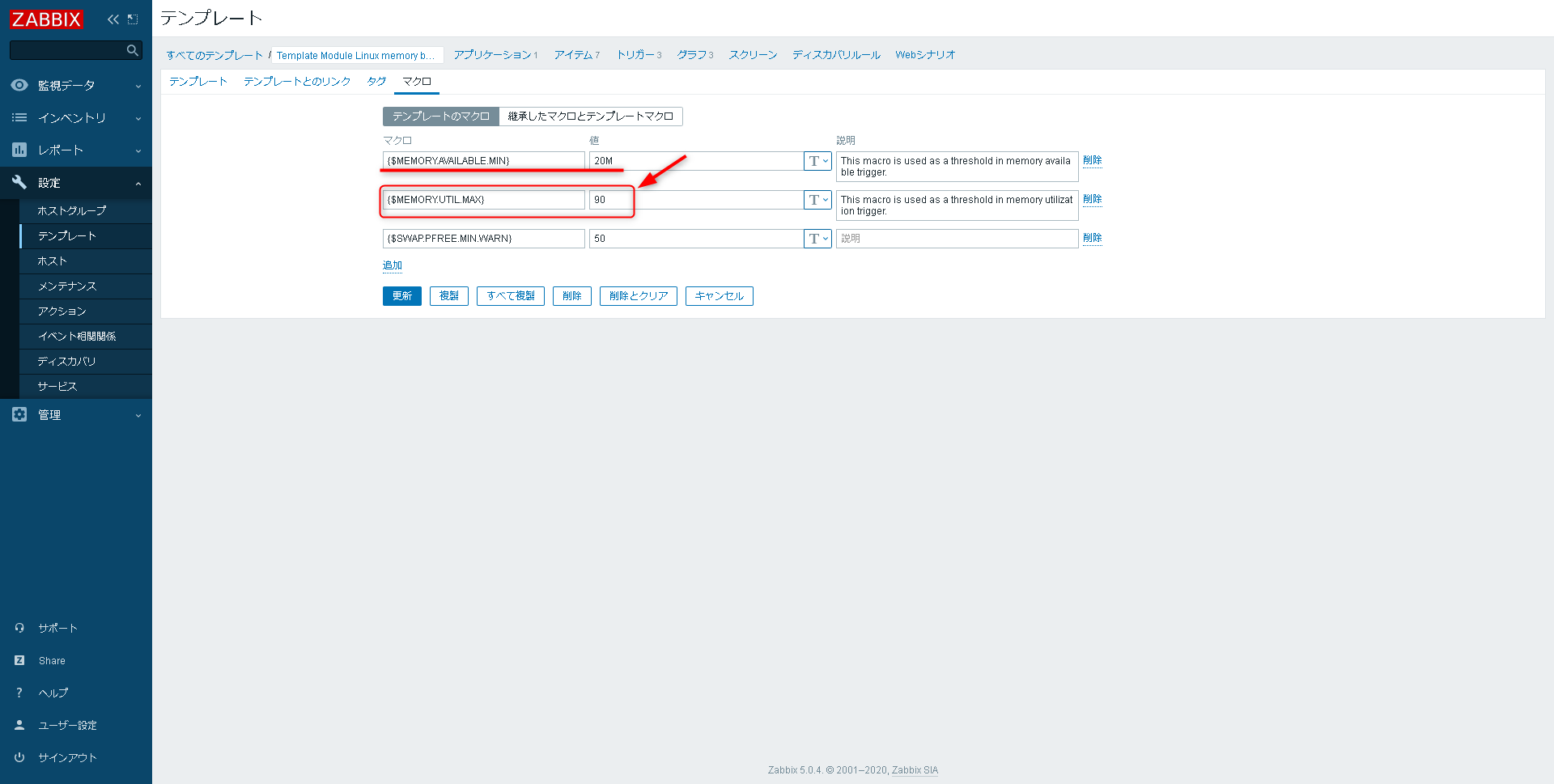Image resolution: width=1554 pixels, height=784 pixels.
Task: Open イベント相関関係 in sidebar
Action: (86, 336)
